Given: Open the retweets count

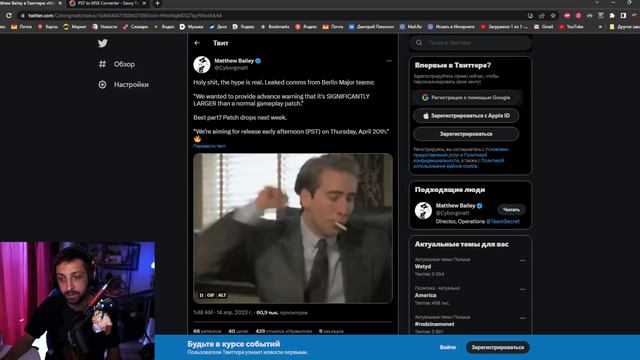Looking at the screenshot, I should click(207, 331).
